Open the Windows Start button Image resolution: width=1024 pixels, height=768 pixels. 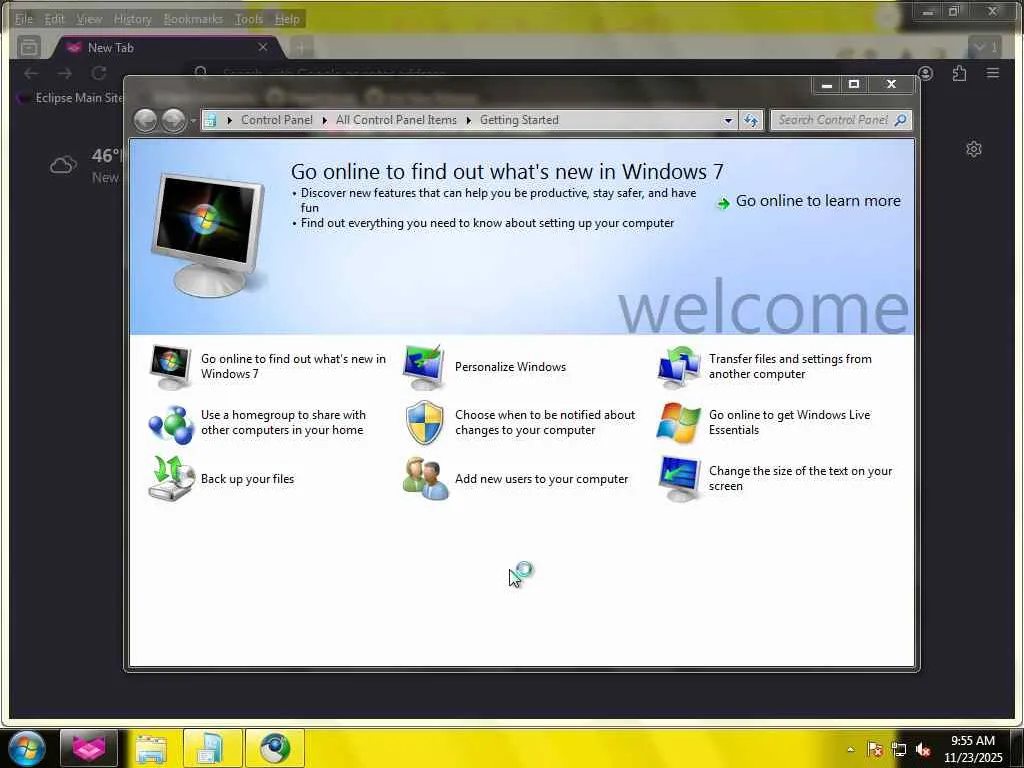click(x=26, y=748)
